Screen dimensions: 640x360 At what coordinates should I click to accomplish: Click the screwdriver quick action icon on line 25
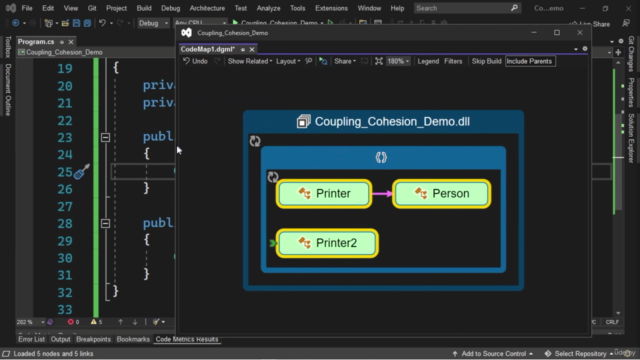coord(82,172)
